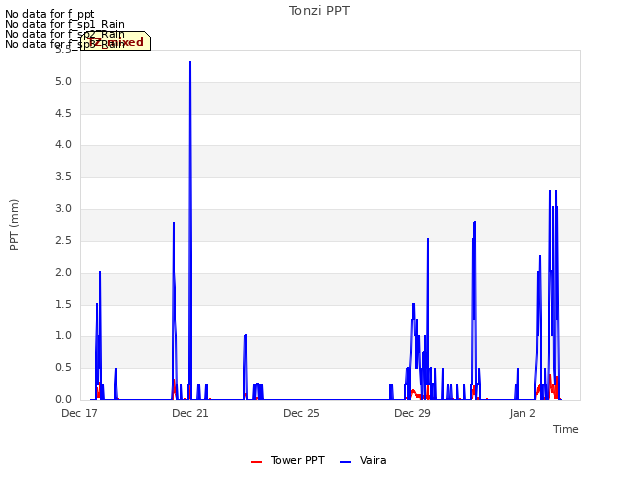Click the PPT (mm) y-axis label
Image resolution: width=640 pixels, height=480 pixels.
point(14,225)
